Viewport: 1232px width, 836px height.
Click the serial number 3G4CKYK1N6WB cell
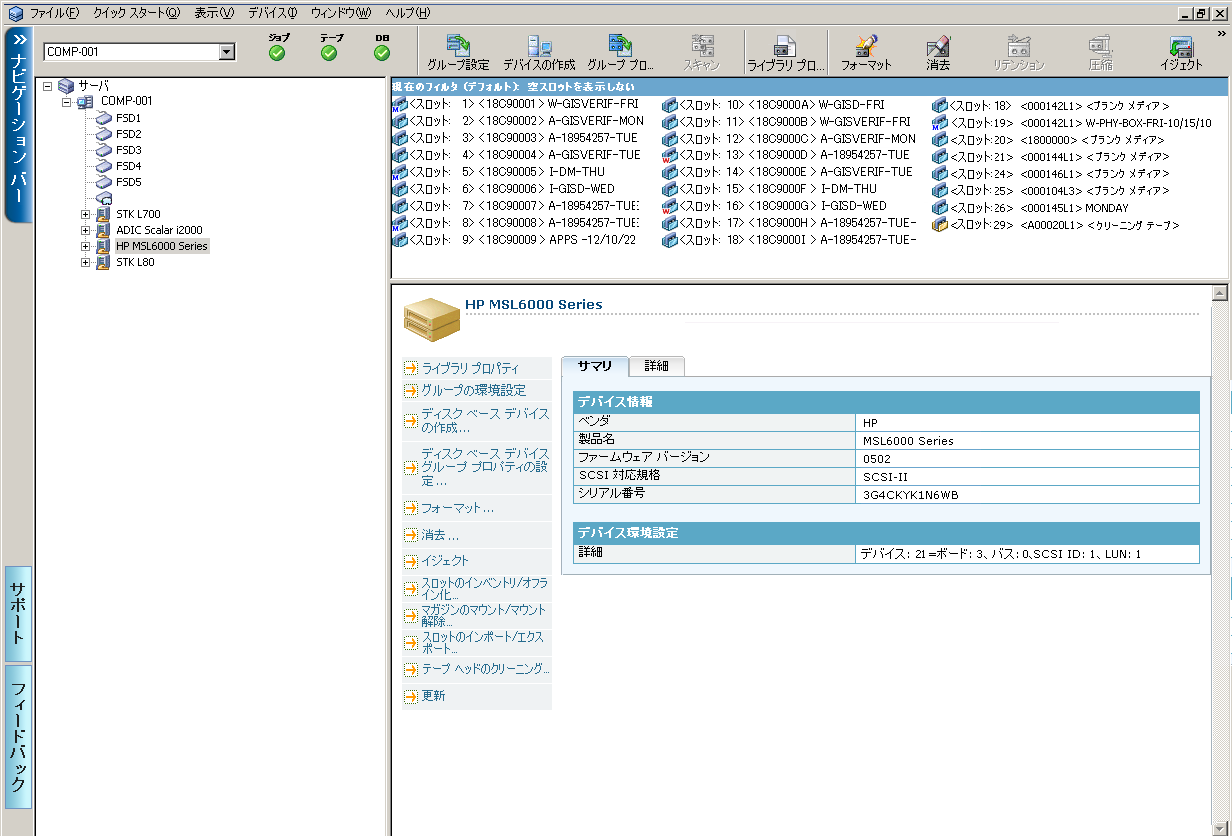pos(1028,494)
